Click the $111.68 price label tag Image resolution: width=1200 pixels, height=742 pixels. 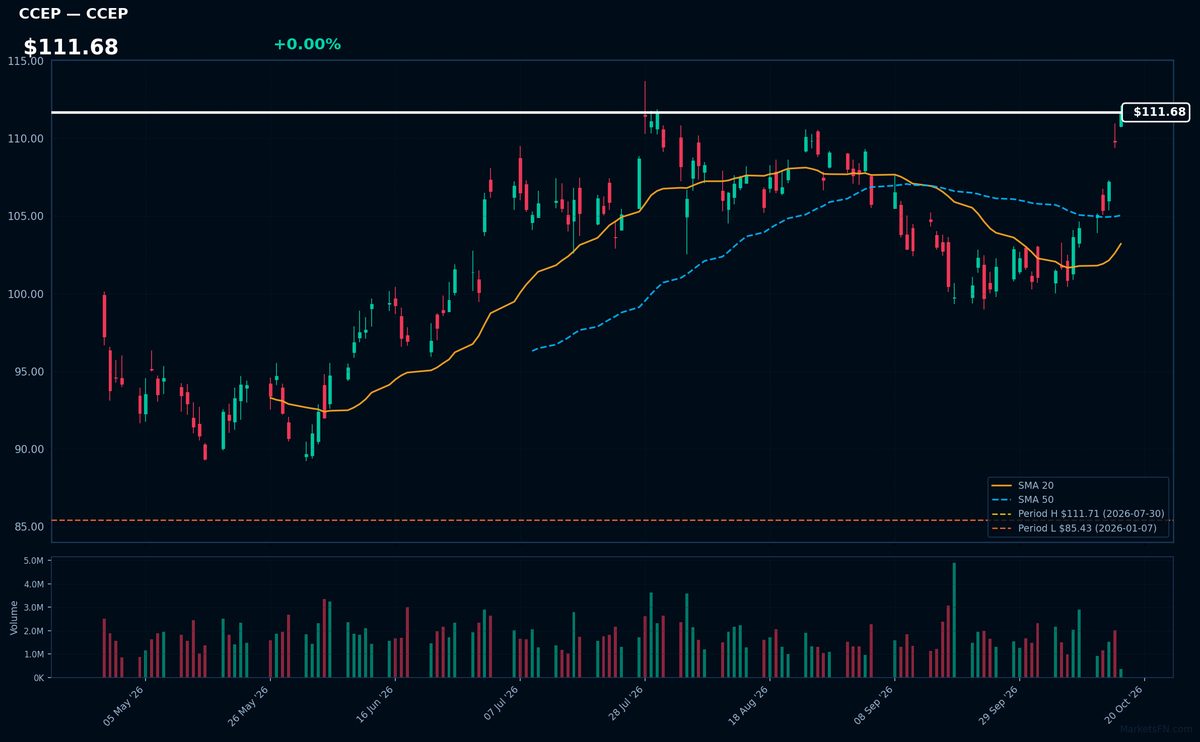[x=1155, y=112]
